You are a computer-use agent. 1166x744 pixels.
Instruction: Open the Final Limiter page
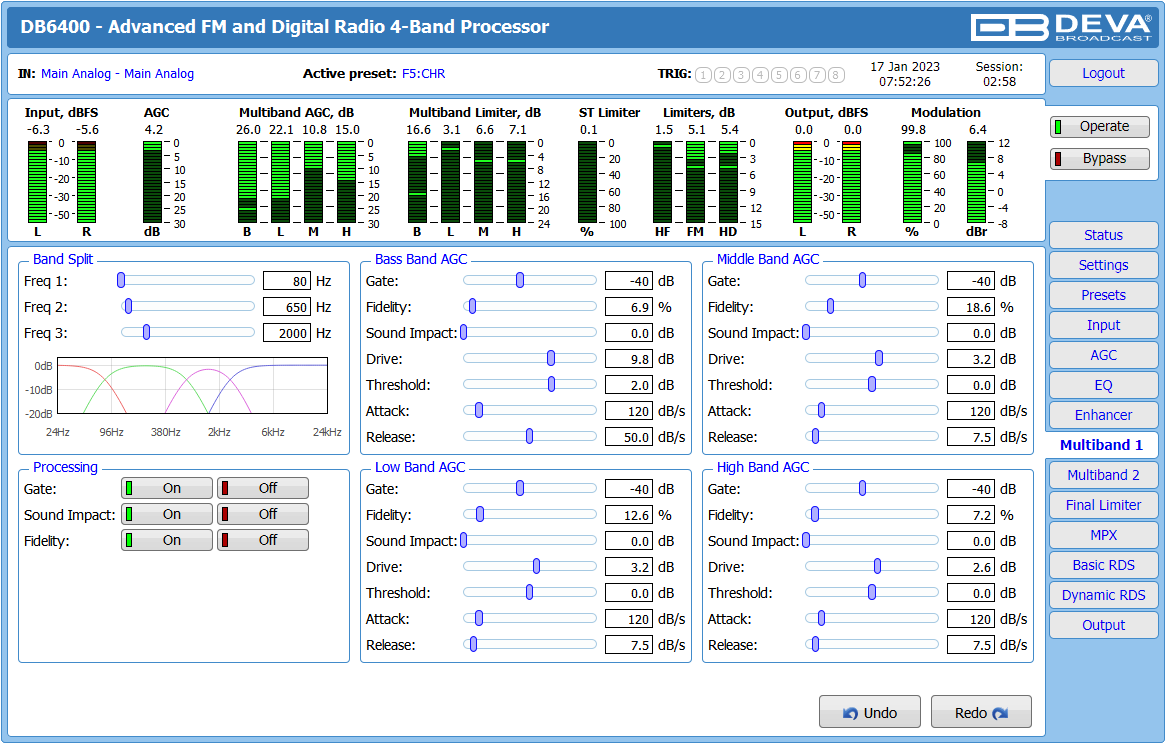click(1104, 505)
